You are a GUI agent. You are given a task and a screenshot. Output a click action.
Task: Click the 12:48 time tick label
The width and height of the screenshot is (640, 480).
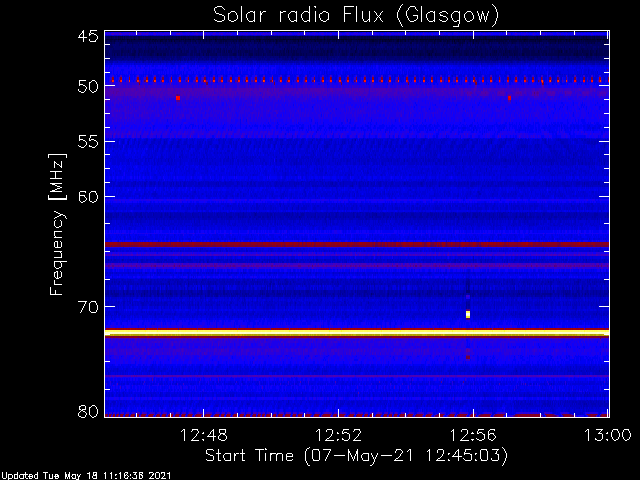tap(204, 436)
